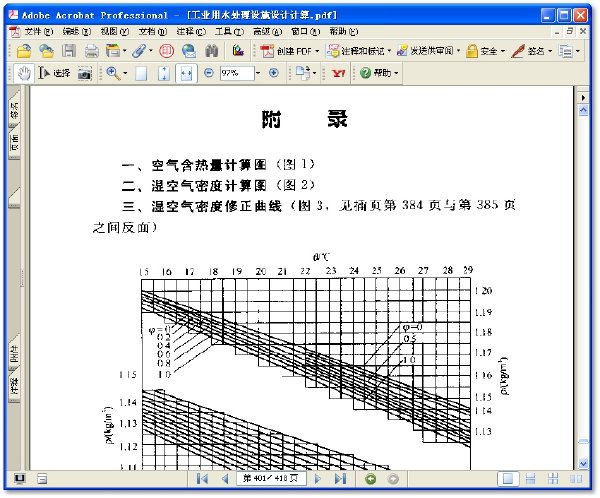
Task: Click the grayed next view button
Action: point(393,478)
